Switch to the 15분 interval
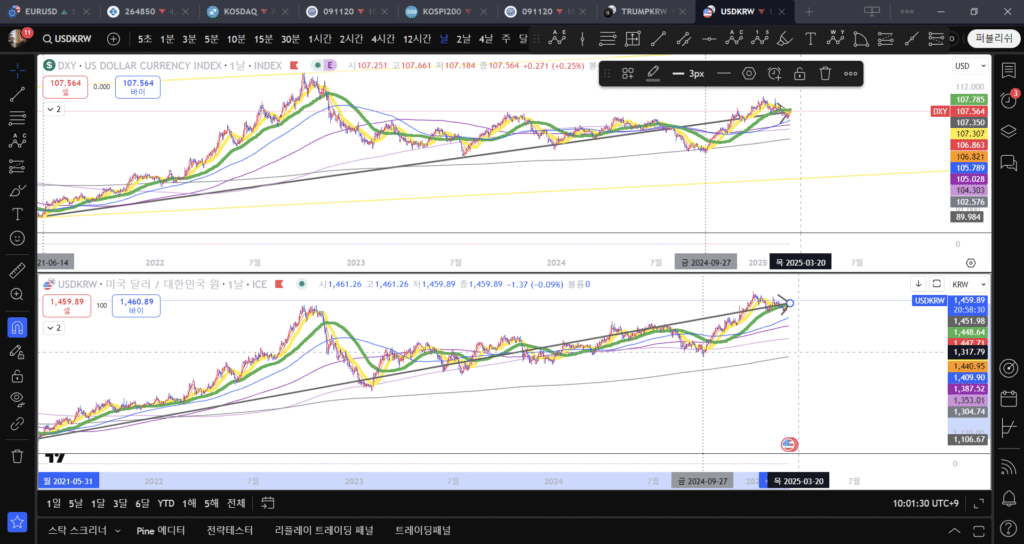Image resolution: width=1024 pixels, height=544 pixels. pyautogui.click(x=263, y=39)
